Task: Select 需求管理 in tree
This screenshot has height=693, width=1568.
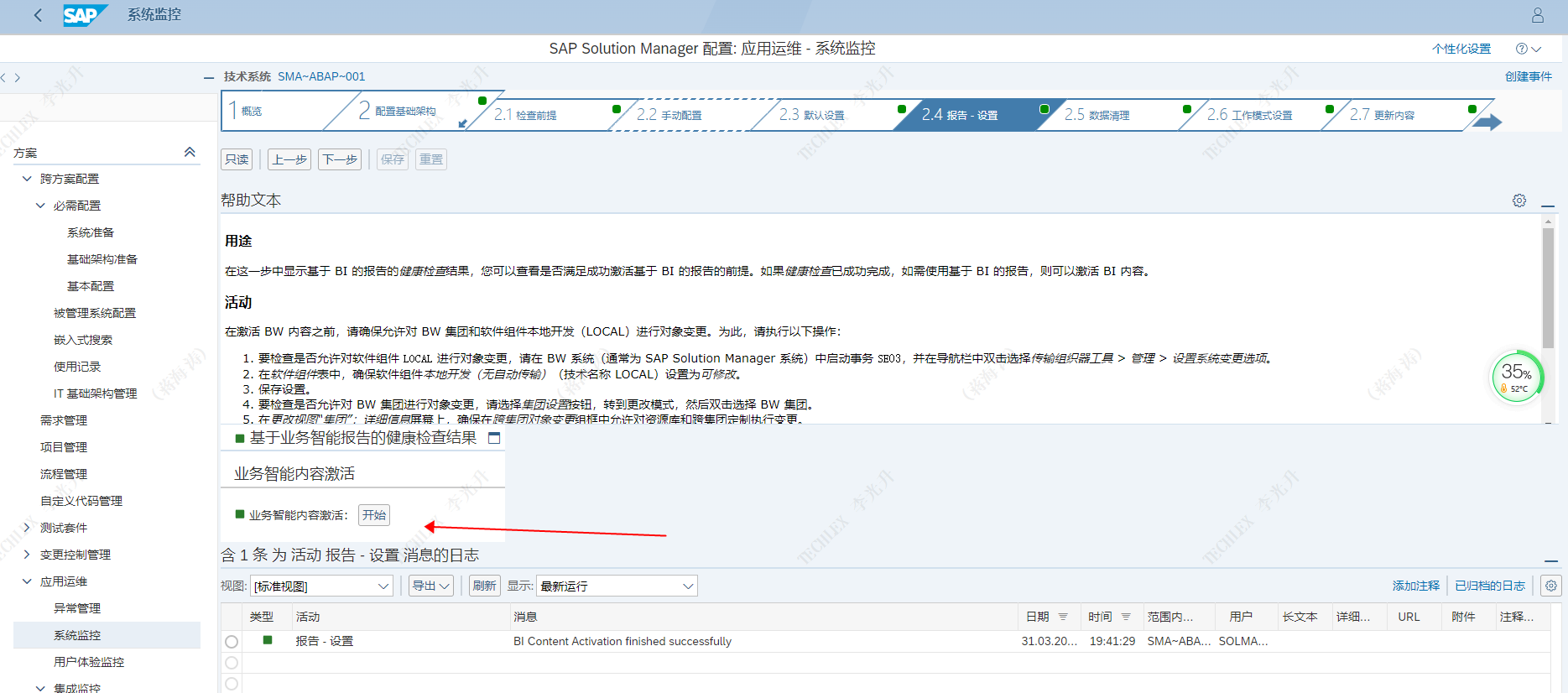Action: pyautogui.click(x=64, y=420)
